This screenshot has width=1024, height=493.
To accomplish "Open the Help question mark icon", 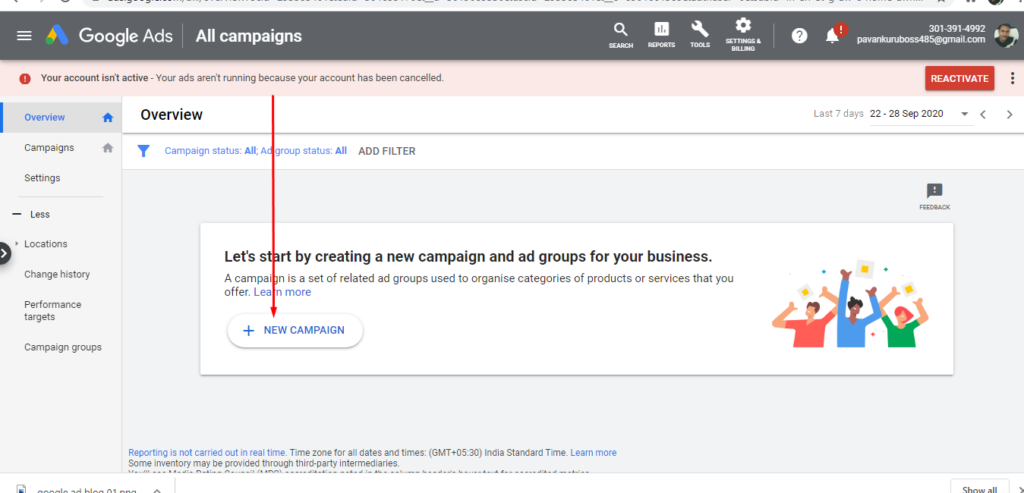I will 799,36.
